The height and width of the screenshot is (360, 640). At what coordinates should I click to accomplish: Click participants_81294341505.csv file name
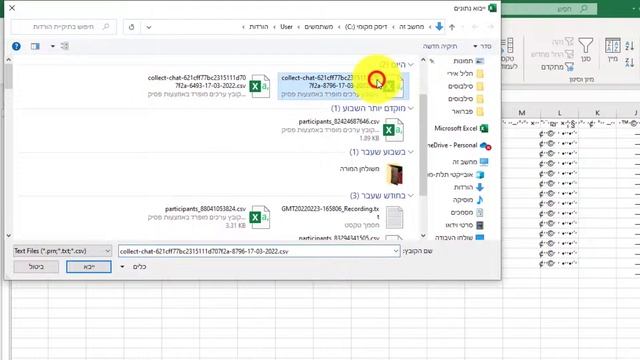click(x=339, y=237)
